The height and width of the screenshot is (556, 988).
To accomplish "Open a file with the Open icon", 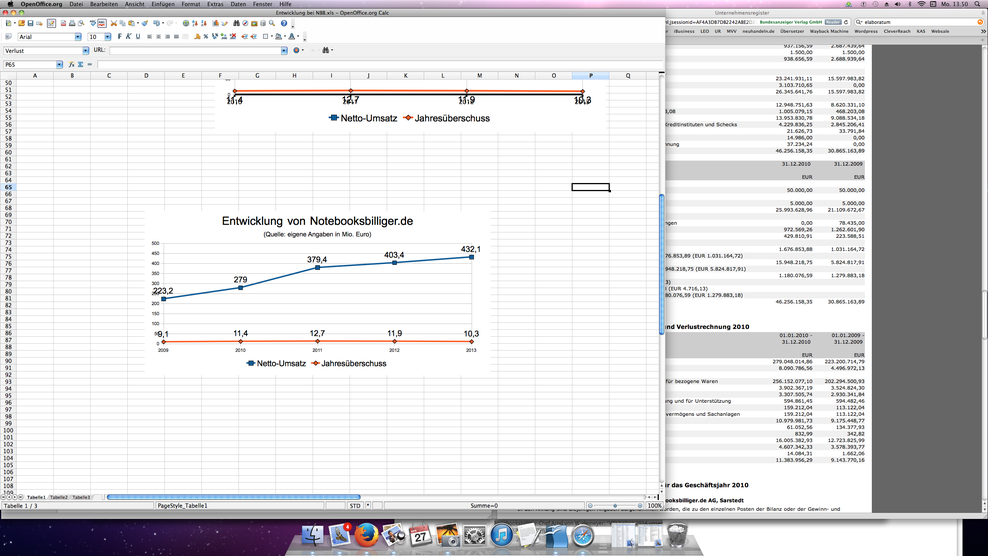I will point(21,23).
